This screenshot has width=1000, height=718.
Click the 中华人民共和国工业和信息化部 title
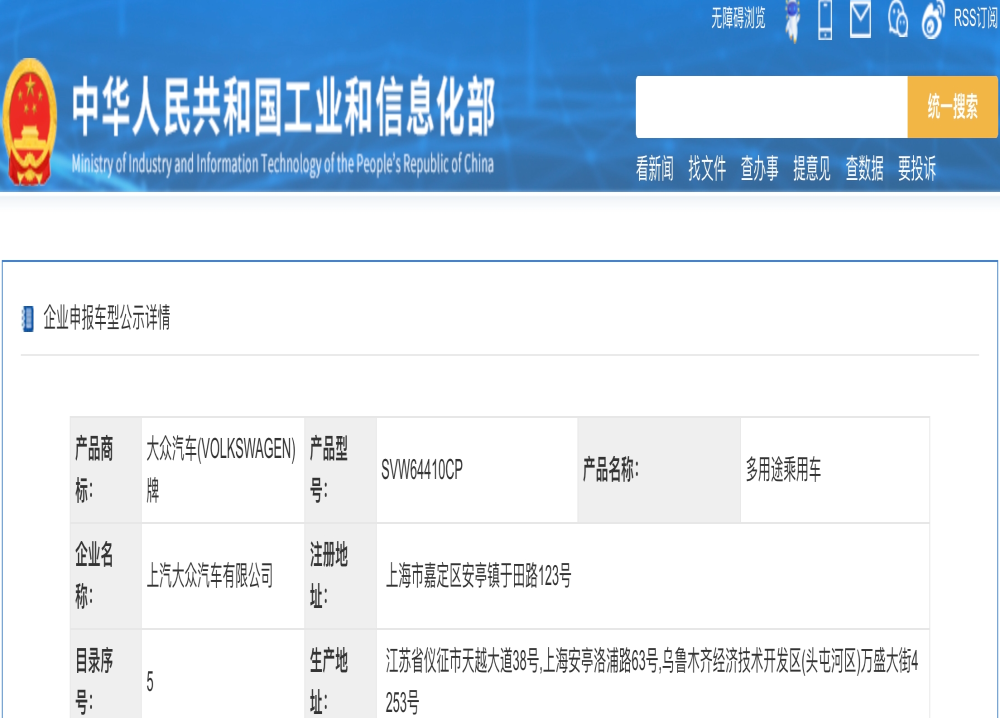tap(283, 106)
